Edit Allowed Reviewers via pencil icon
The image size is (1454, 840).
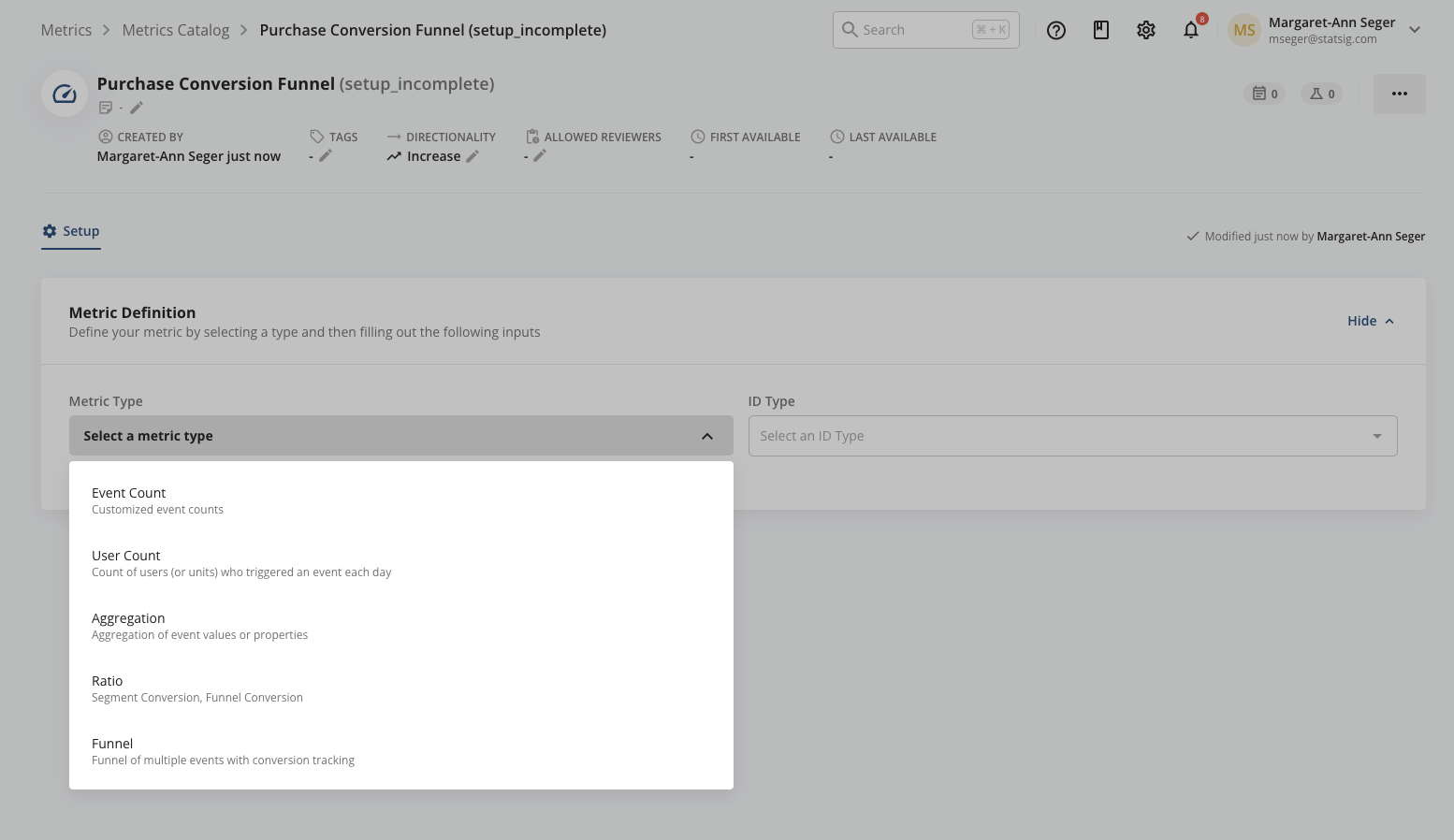(540, 156)
